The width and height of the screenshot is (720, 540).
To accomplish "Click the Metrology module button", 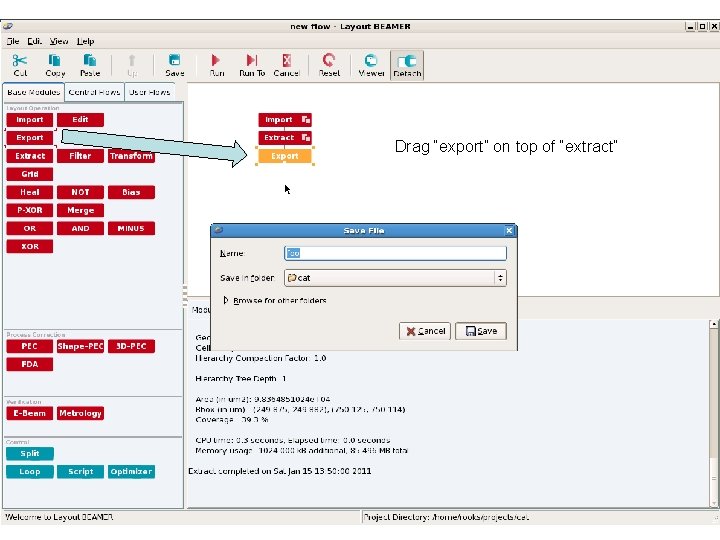I will pos(80,413).
